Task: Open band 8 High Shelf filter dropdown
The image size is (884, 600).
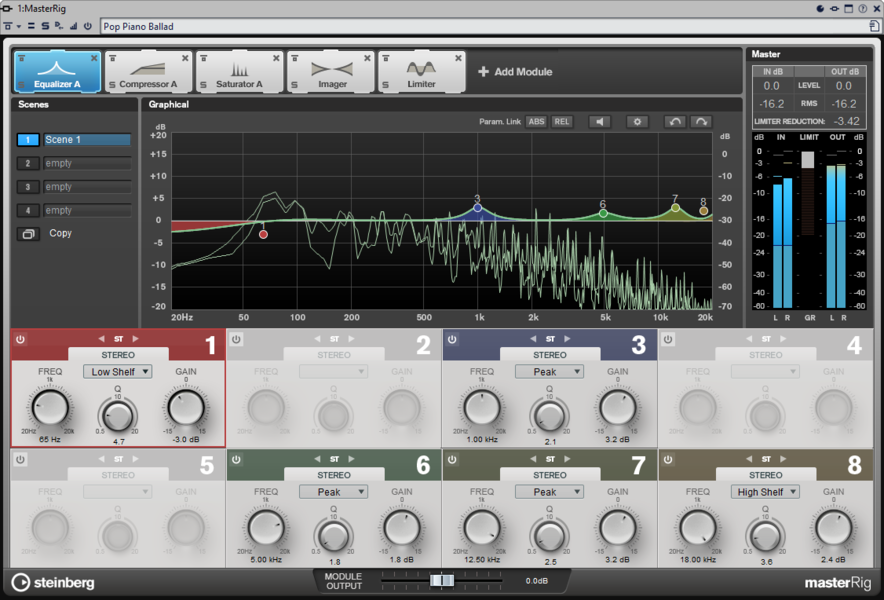Action: coord(766,492)
